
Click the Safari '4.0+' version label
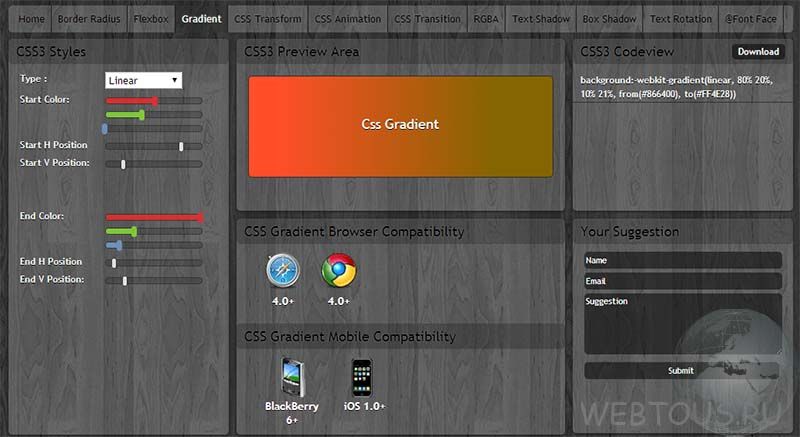click(283, 301)
